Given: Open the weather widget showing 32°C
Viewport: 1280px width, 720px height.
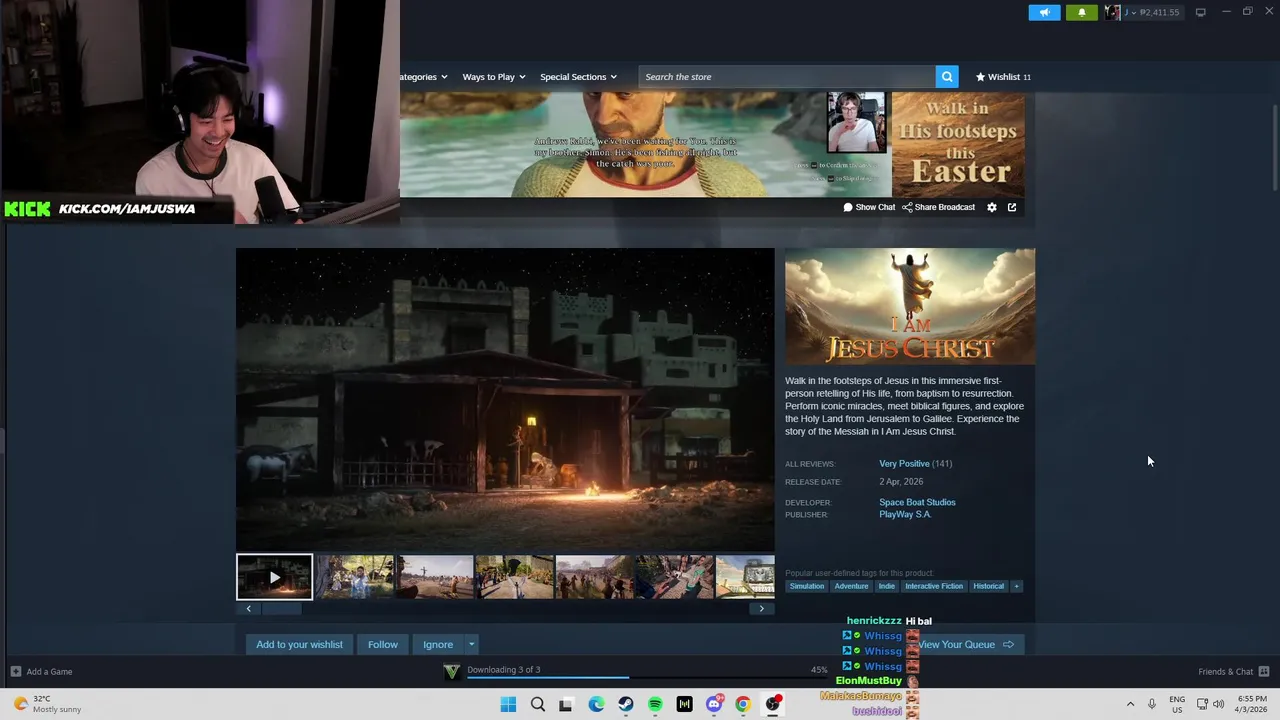Looking at the screenshot, I should click(45, 704).
